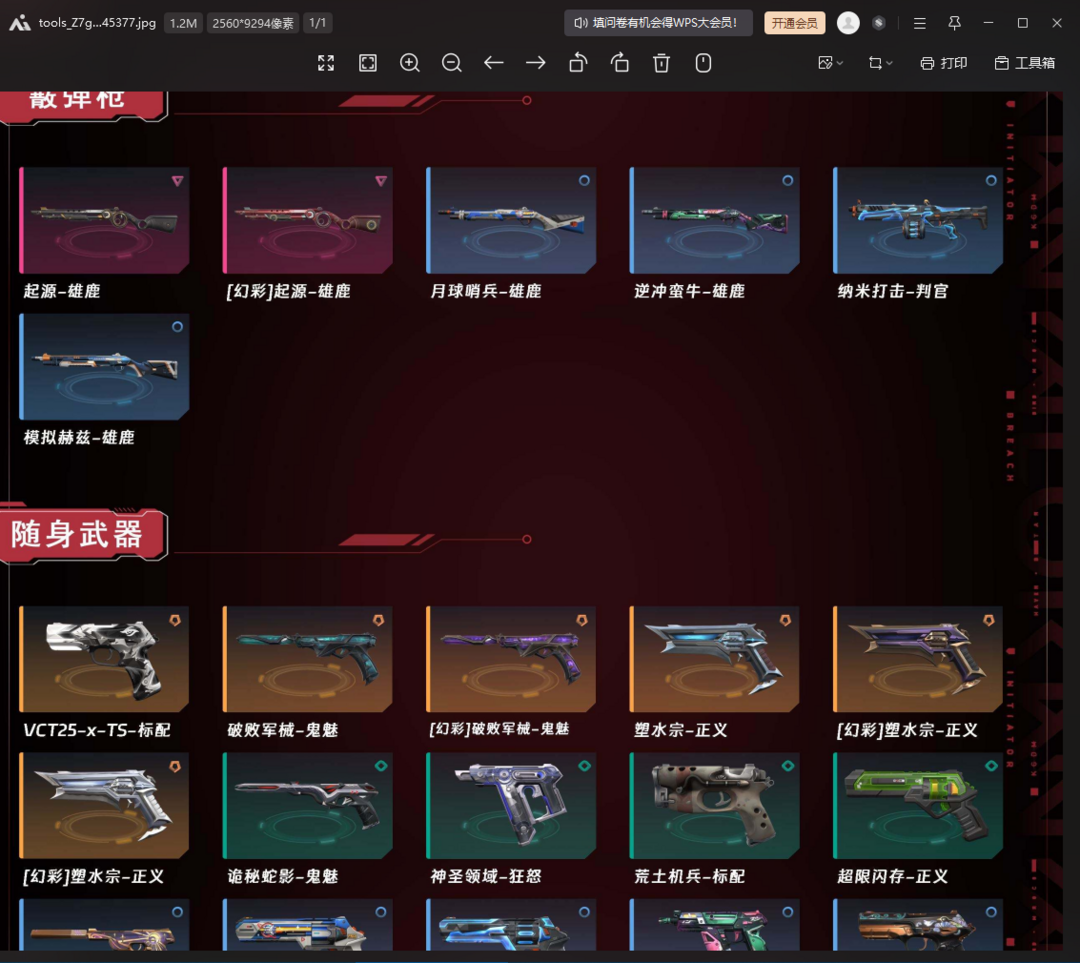Click the 逆冲蛮牛-雄鹿 weapon thumbnail
This screenshot has width=1080, height=963.
click(714, 220)
